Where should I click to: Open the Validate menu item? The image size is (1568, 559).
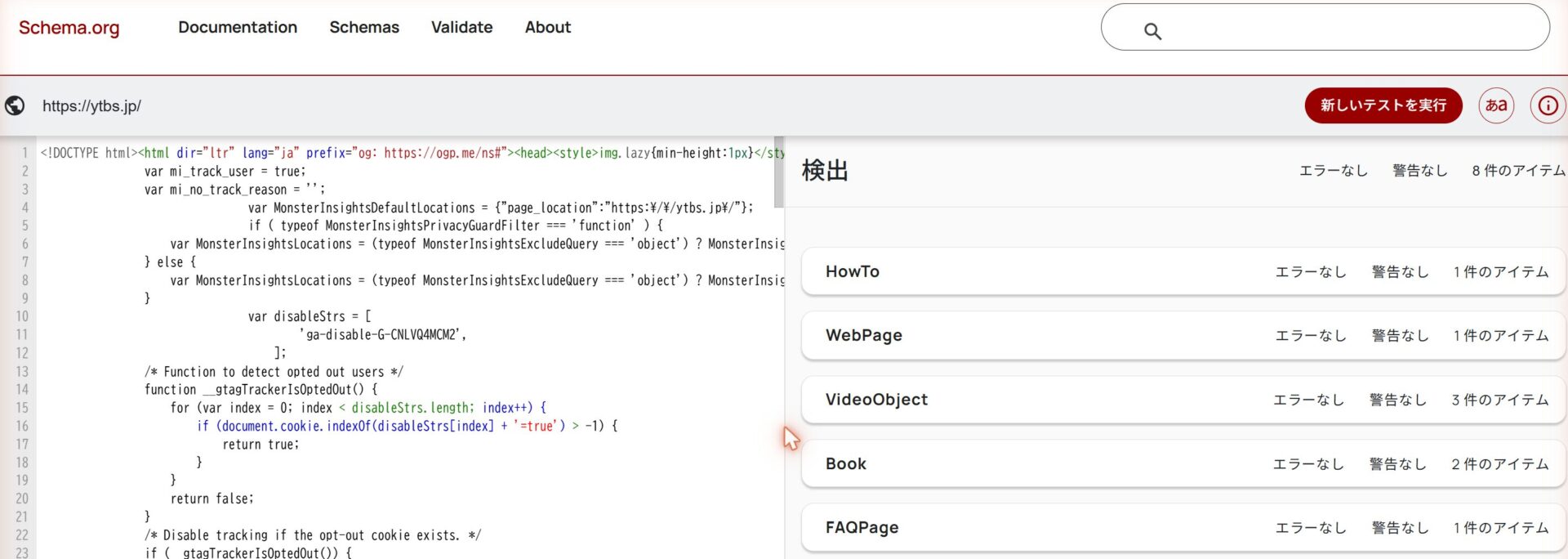(461, 27)
